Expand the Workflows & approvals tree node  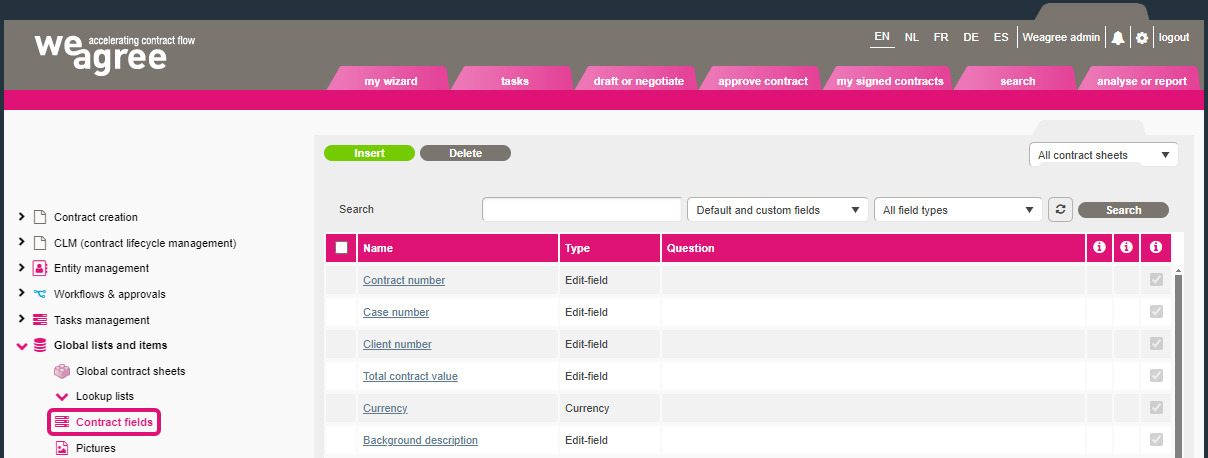pos(22,294)
